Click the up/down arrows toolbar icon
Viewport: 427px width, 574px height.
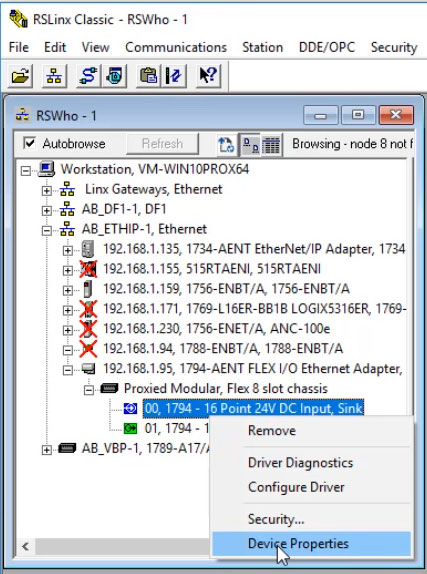click(174, 76)
